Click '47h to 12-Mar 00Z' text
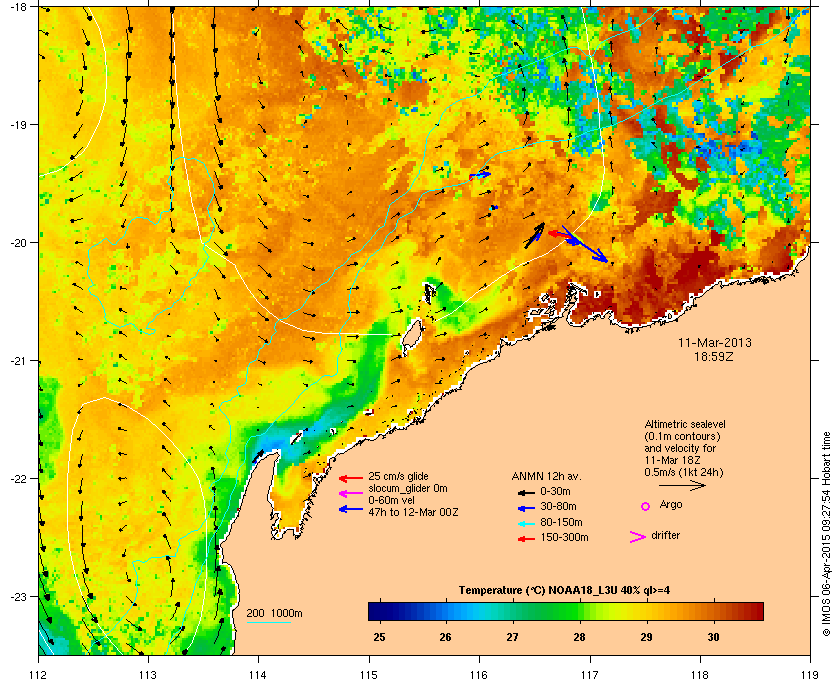Screen dimensions: 840x680 click(413, 512)
